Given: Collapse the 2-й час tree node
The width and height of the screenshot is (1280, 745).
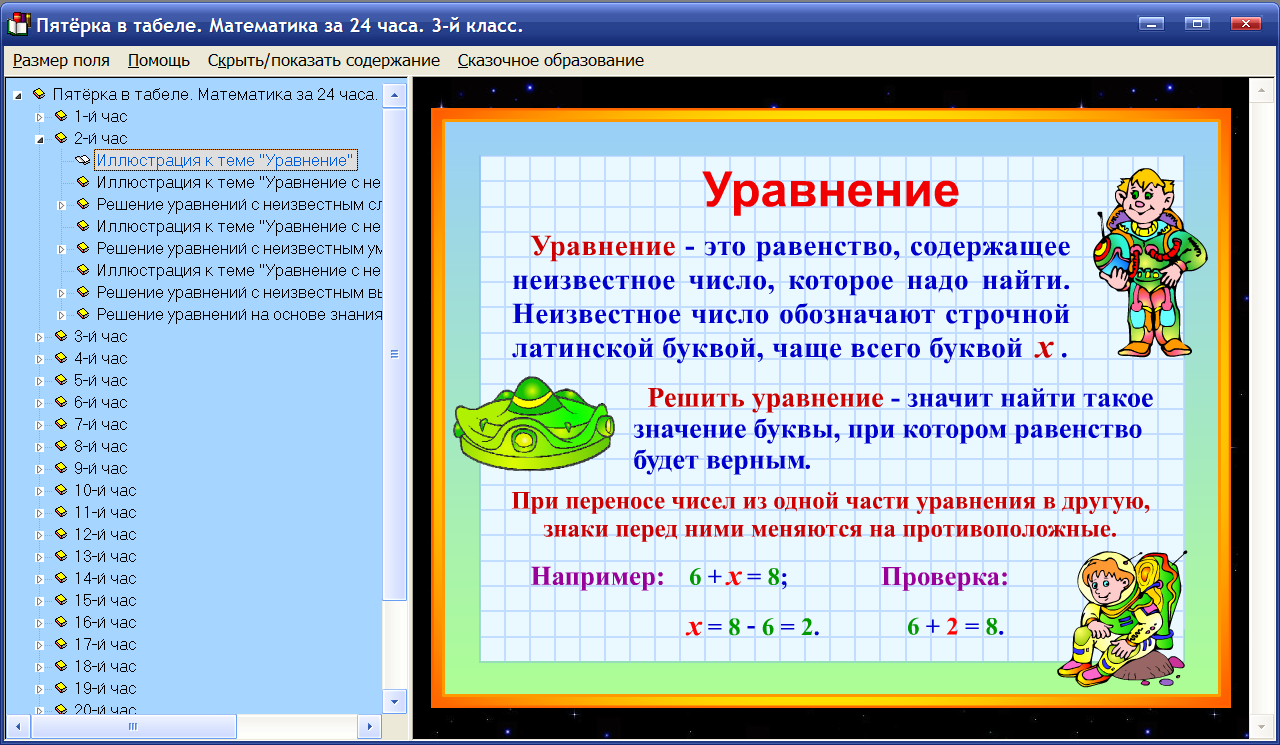Looking at the screenshot, I should pyautogui.click(x=38, y=138).
